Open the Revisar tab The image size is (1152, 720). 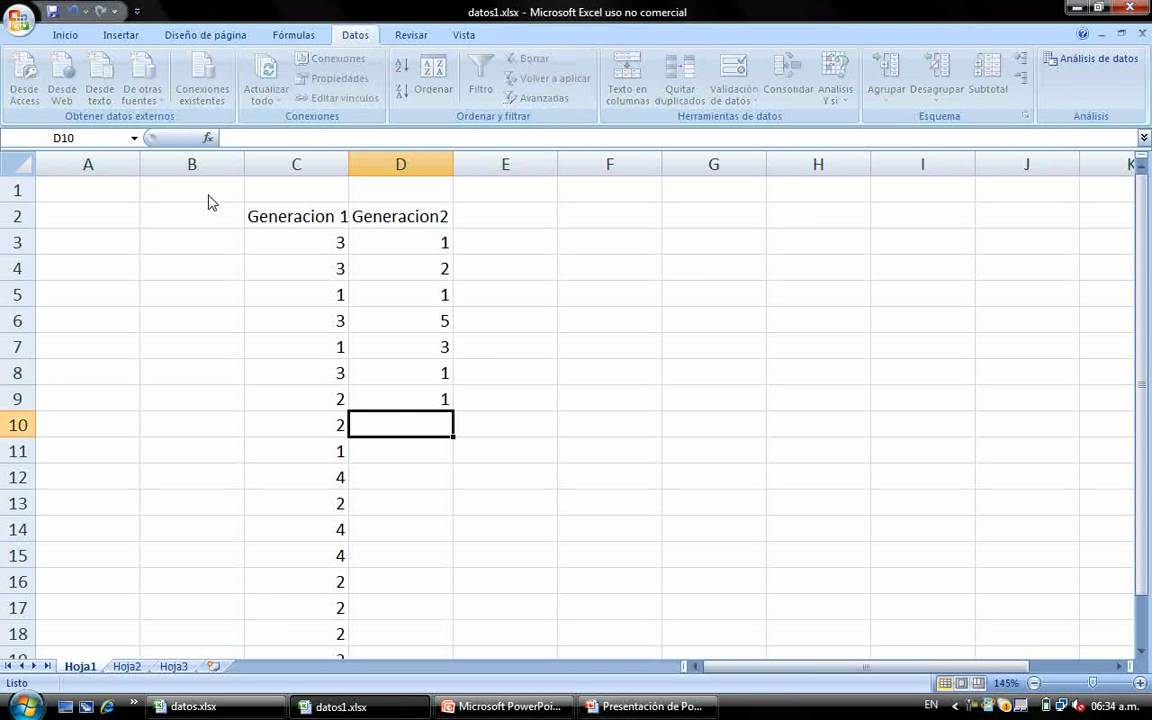tap(411, 35)
